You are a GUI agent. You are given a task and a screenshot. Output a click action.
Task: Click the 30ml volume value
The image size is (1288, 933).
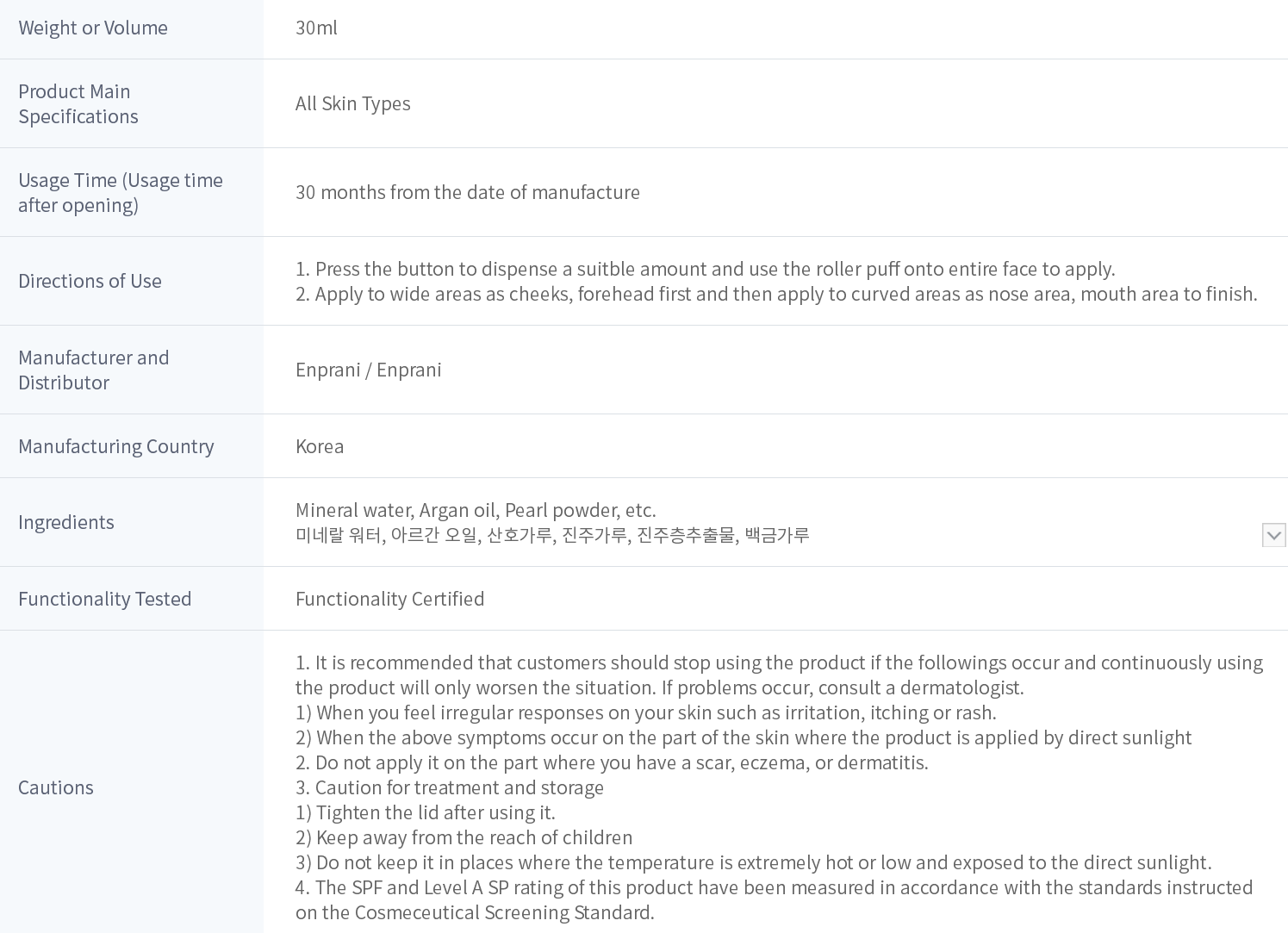point(316,28)
